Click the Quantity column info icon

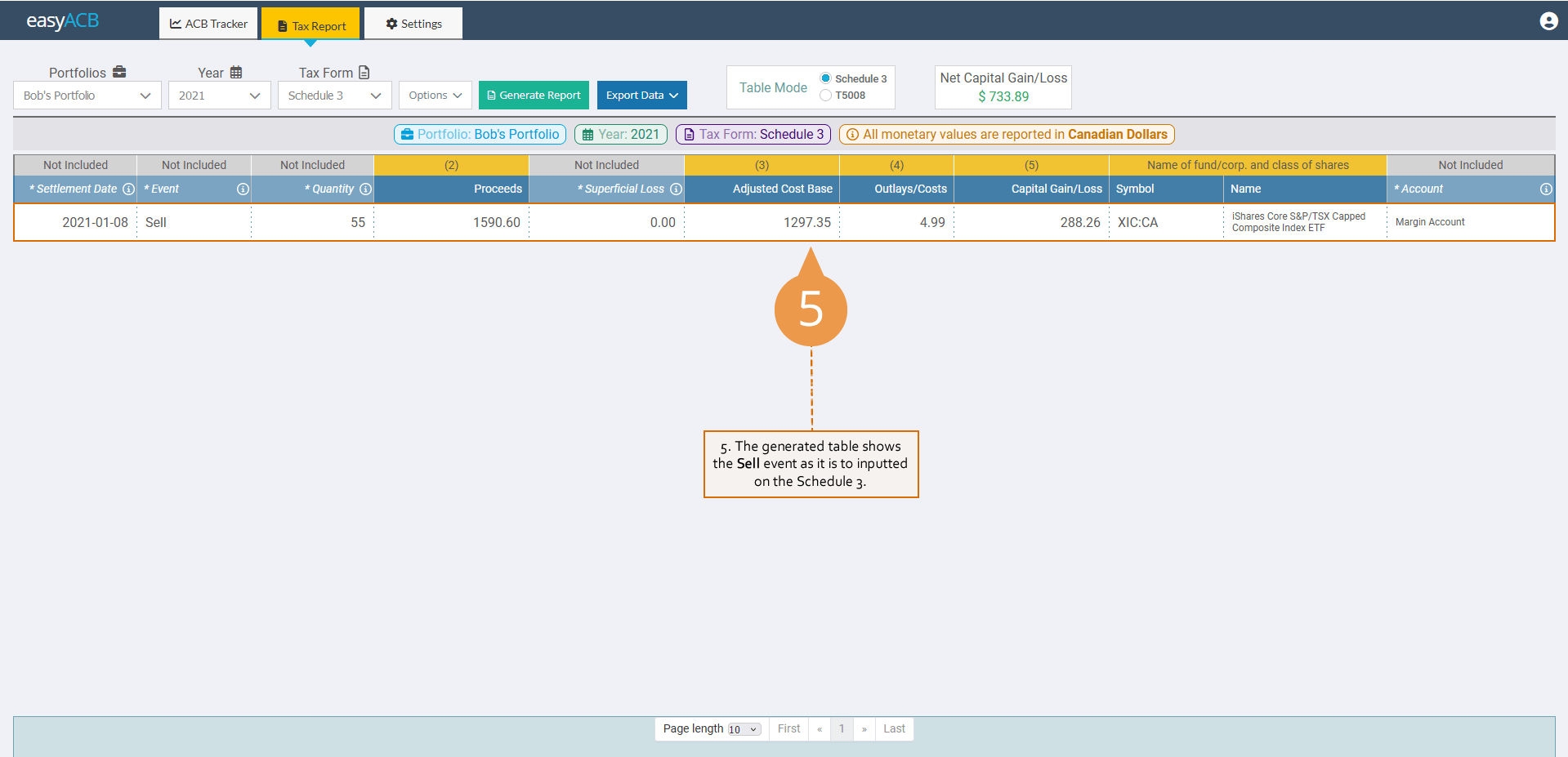point(365,189)
